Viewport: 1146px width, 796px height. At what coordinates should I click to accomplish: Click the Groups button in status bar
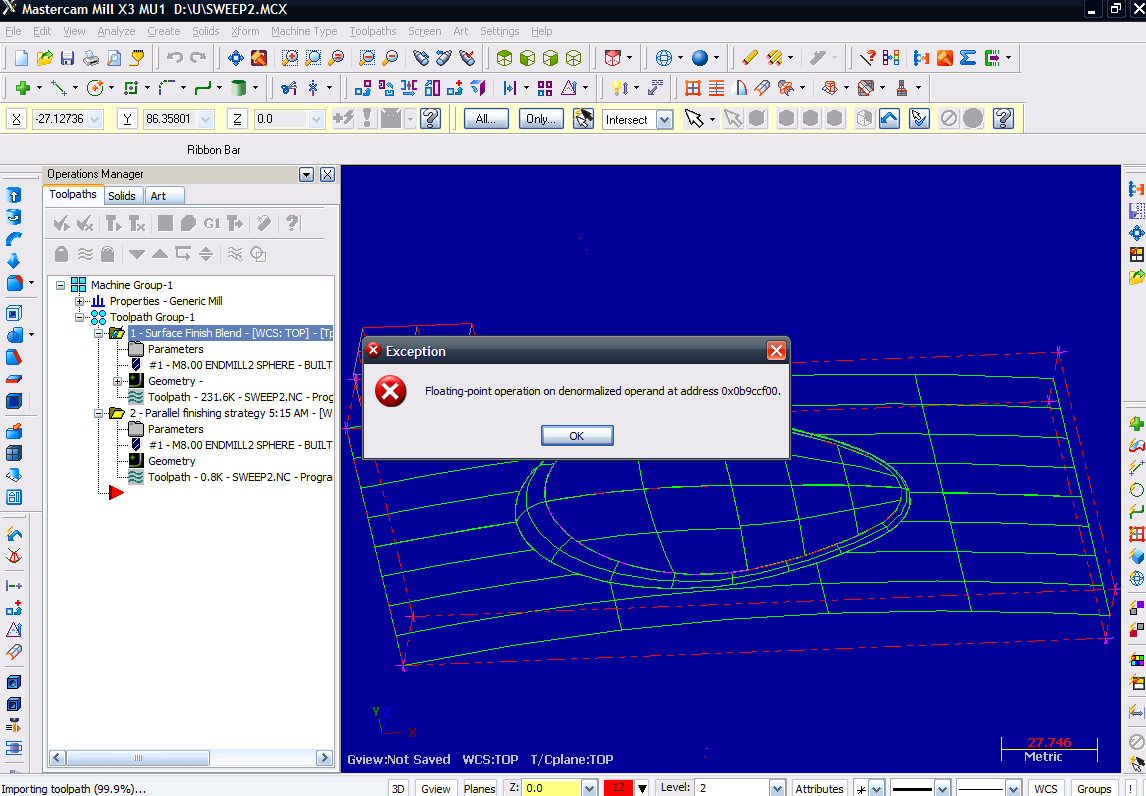[x=1094, y=788]
